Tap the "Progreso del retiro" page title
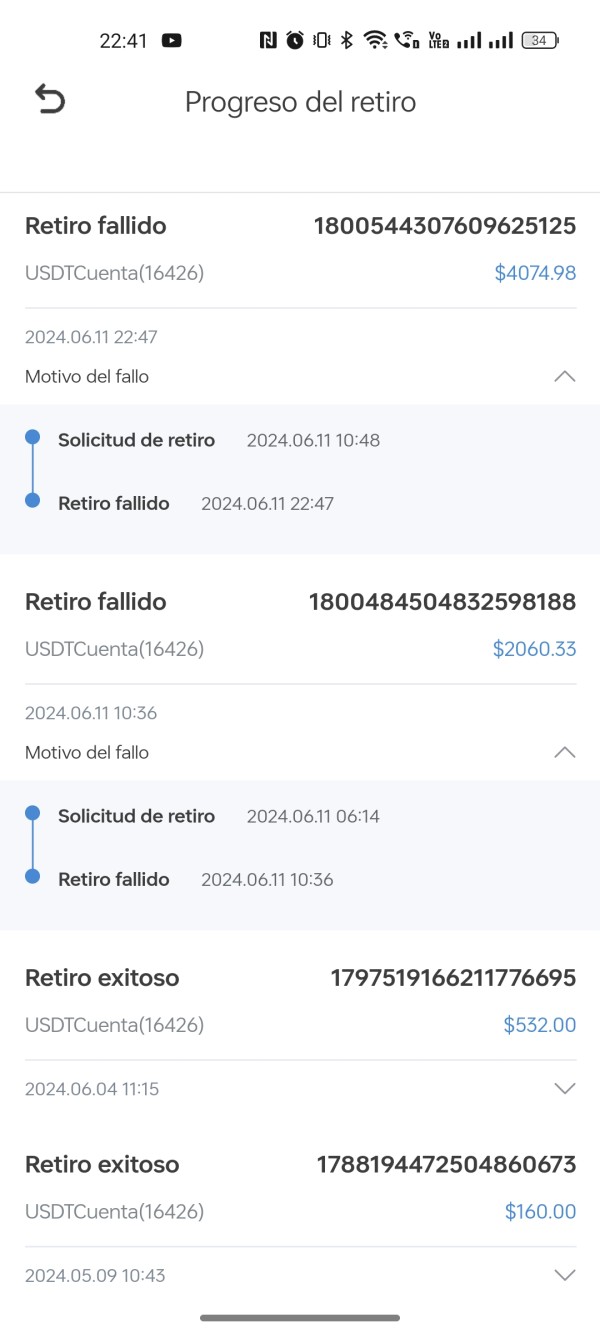This screenshot has width=600, height=1333. pos(300,102)
